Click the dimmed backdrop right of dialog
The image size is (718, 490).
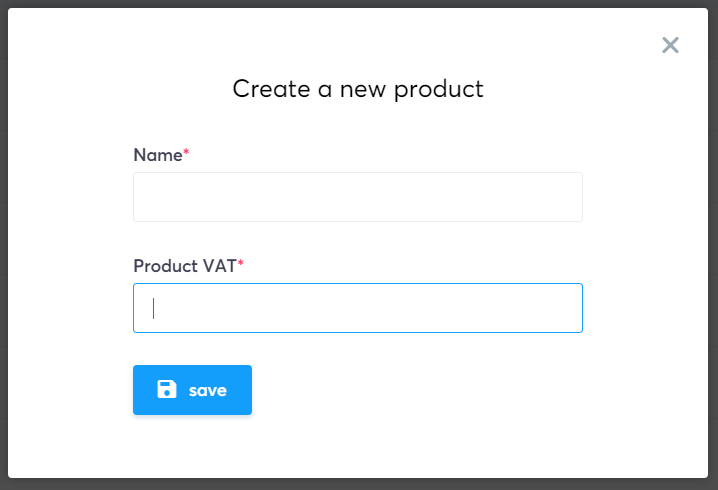[713, 245]
